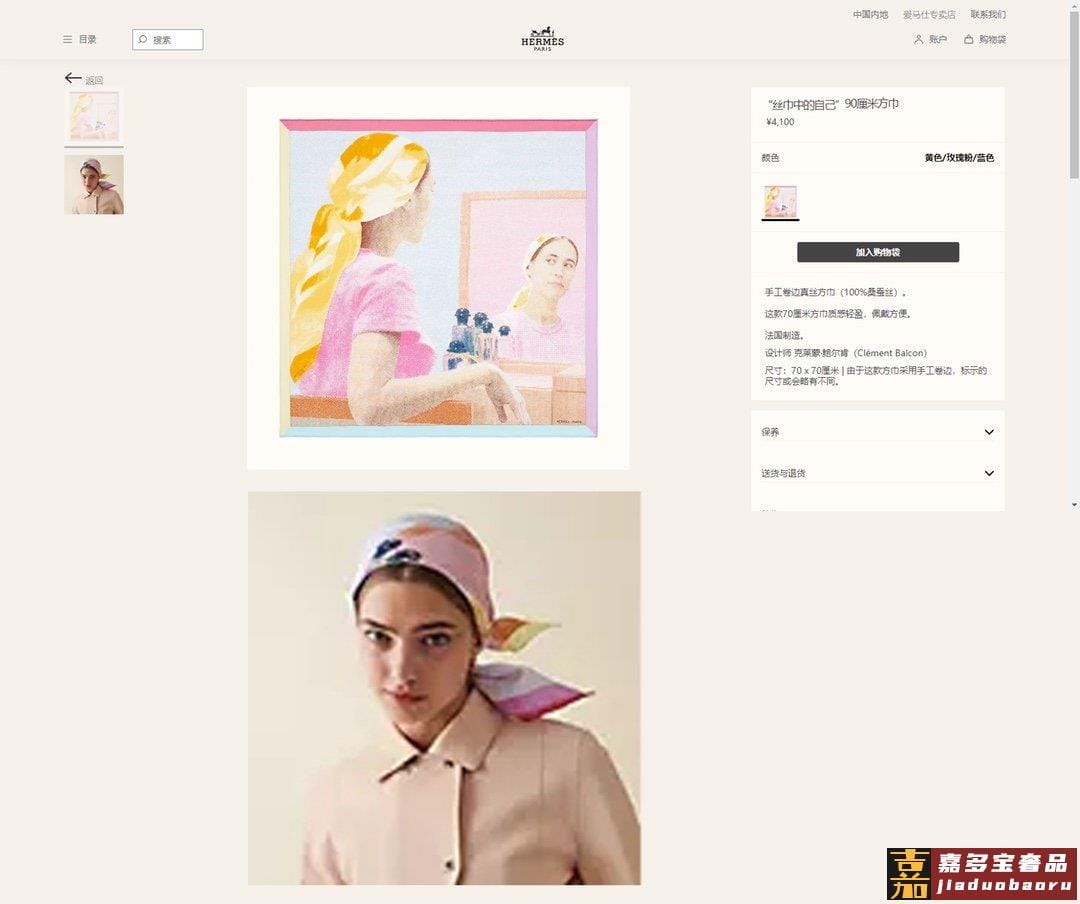This screenshot has height=904, width=1080.
Task: Click the designer line mentioning Clément Balcon
Action: click(846, 353)
